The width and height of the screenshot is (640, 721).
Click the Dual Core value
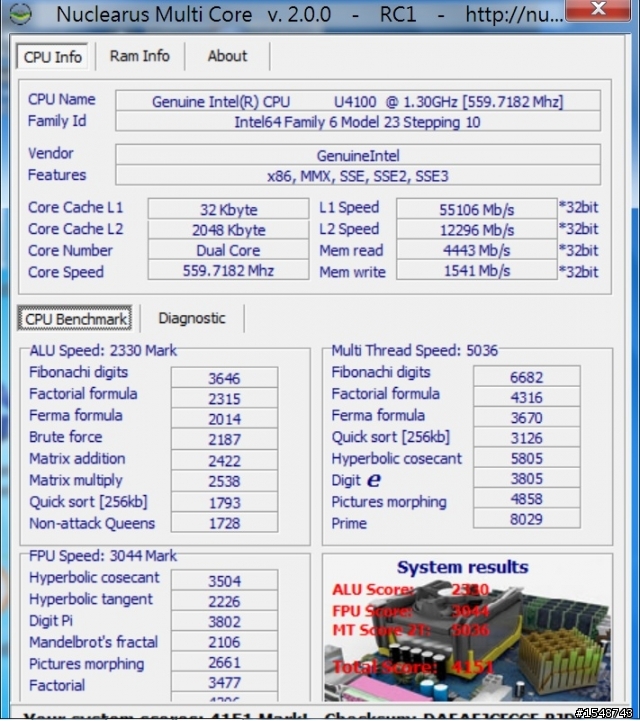click(228, 250)
